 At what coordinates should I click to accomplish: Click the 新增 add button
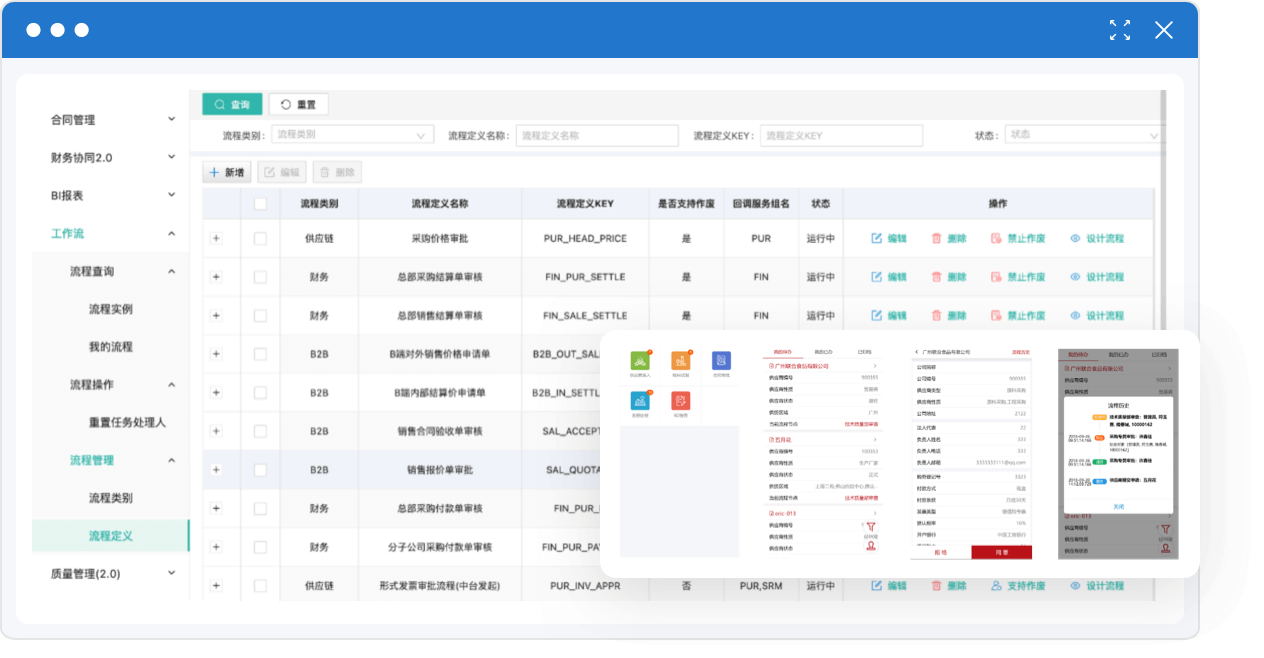point(227,172)
